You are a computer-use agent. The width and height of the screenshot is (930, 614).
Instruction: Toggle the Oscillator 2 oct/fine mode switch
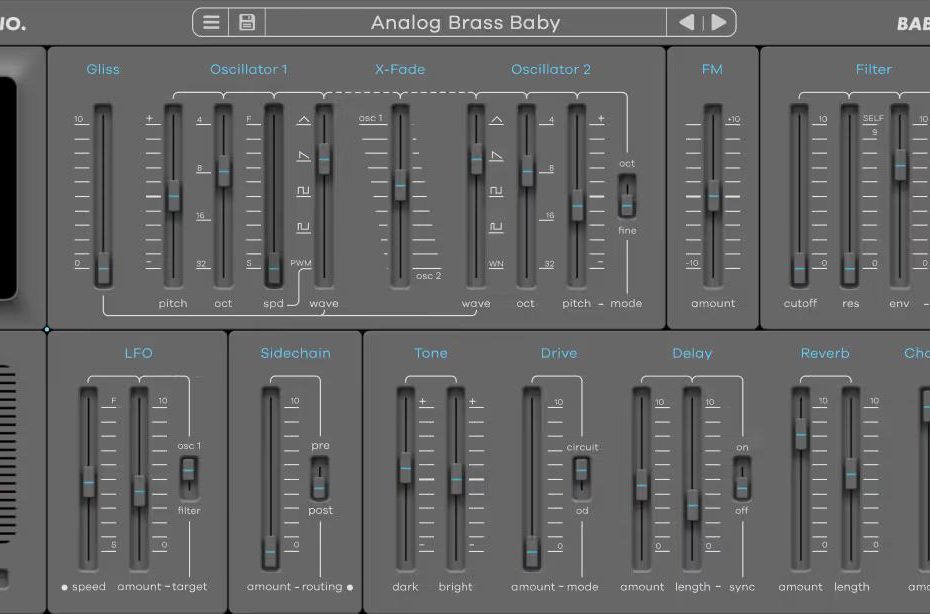click(x=627, y=197)
